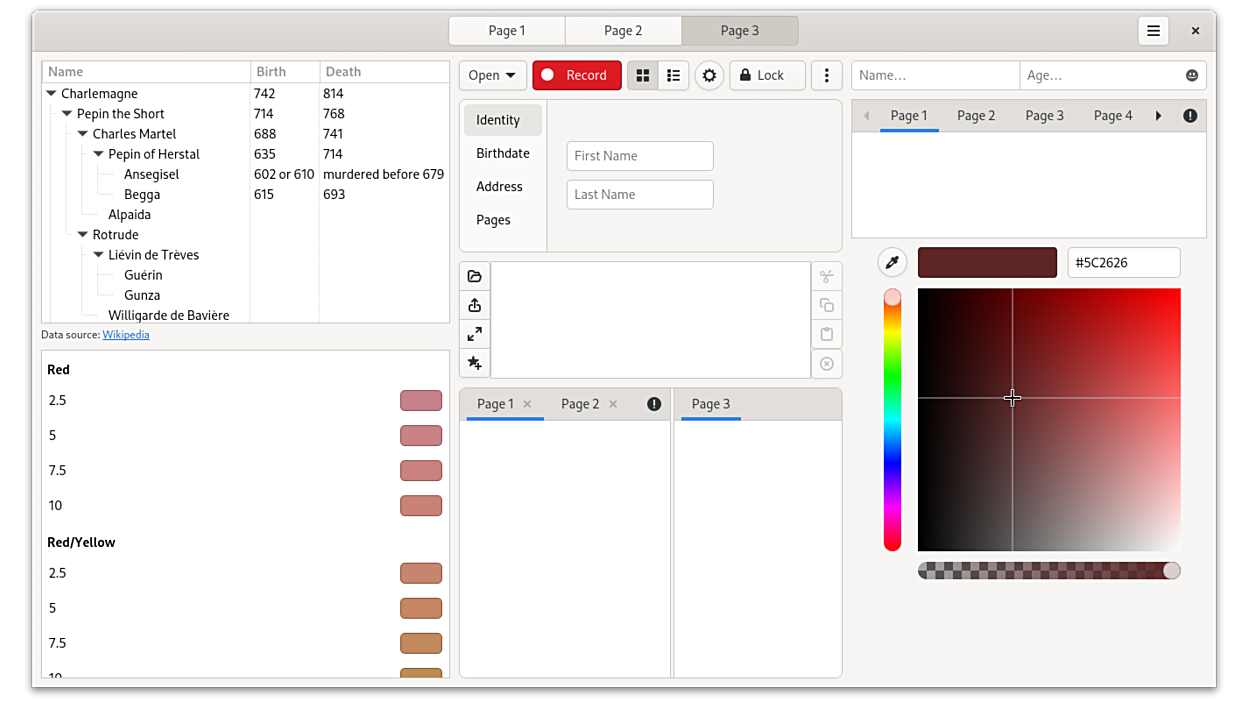Click into the First Name field
Viewport: 1248px width, 702px height.
point(640,156)
